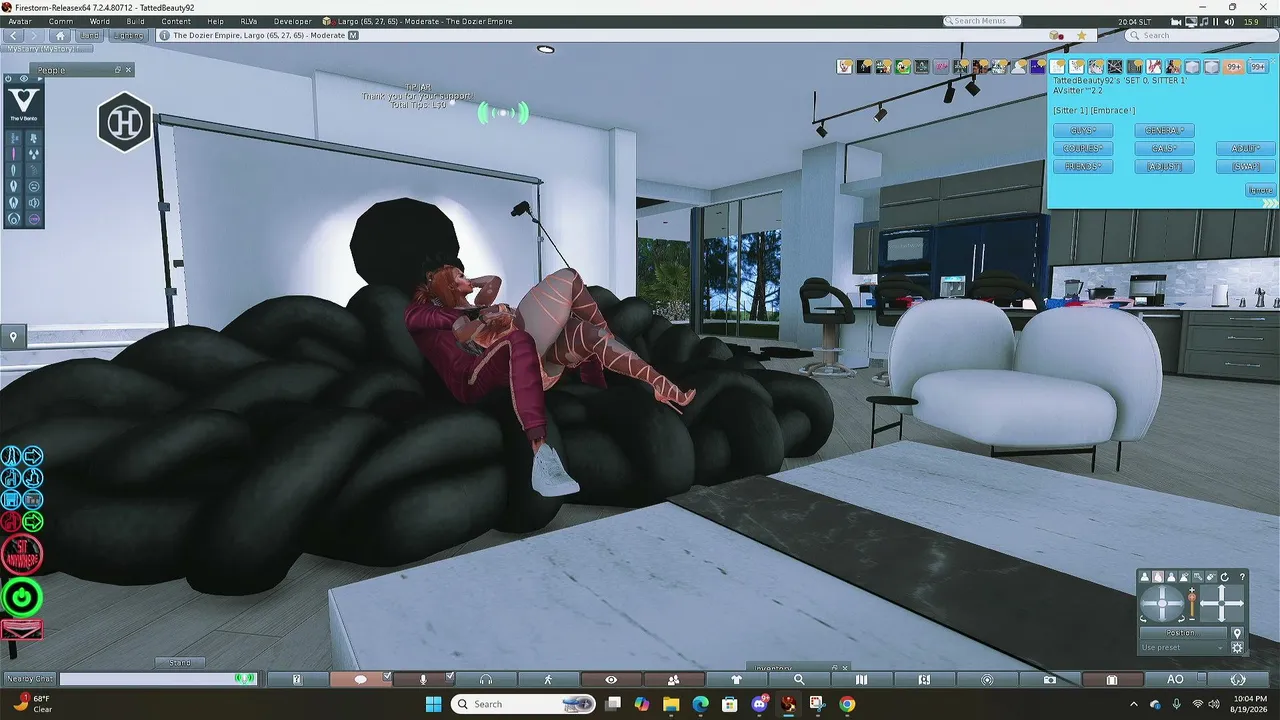The image size is (1280, 720).
Task: Click the Stand button above chat bar
Action: (x=180, y=662)
